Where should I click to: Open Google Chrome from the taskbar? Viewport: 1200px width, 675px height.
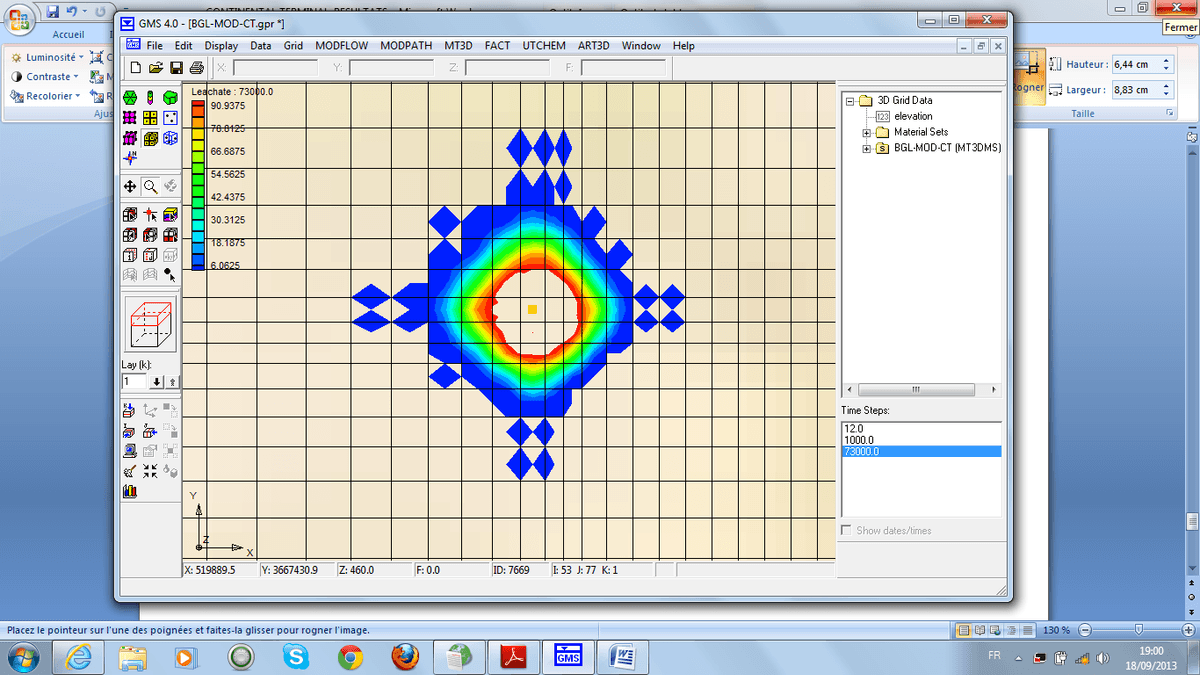[350, 657]
